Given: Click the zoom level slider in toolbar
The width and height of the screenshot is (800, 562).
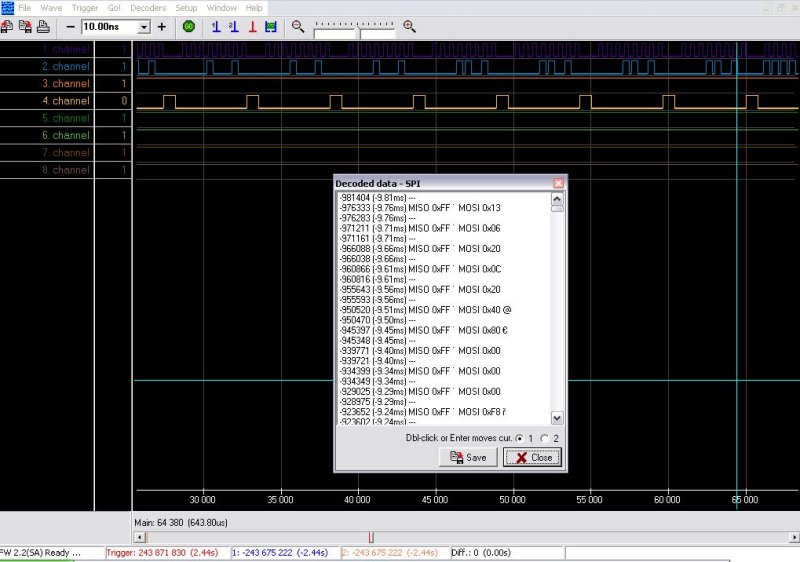Looking at the screenshot, I should [x=358, y=30].
